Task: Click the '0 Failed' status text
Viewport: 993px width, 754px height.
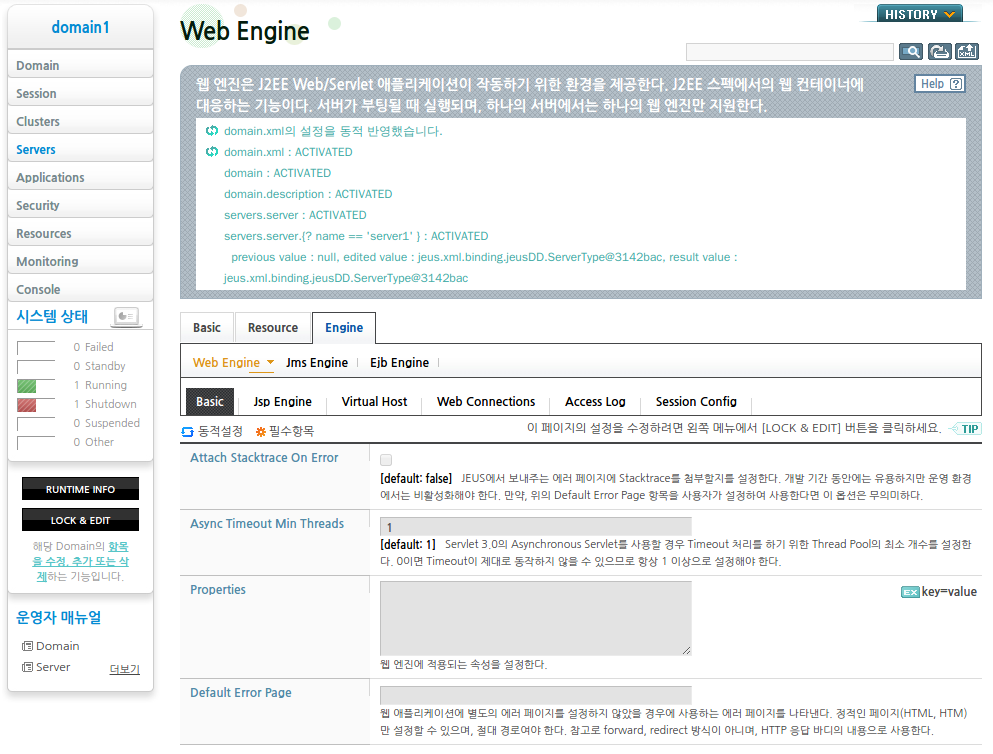Action: click(93, 347)
